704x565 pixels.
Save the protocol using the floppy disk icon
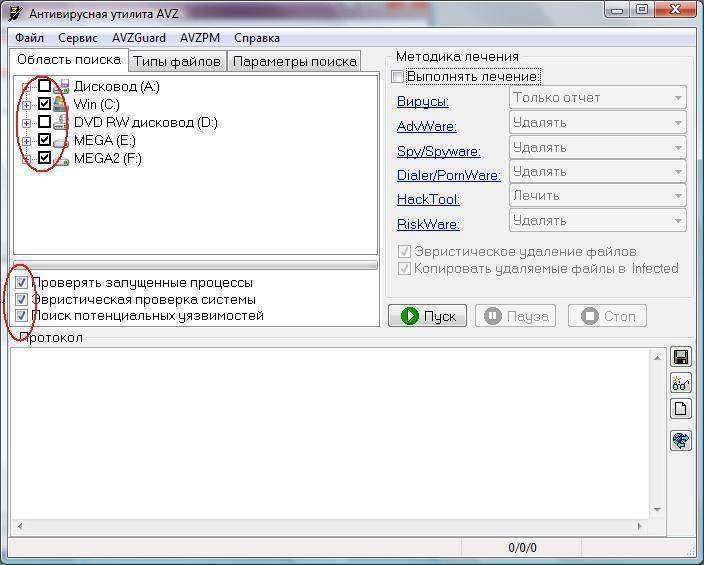(x=681, y=357)
